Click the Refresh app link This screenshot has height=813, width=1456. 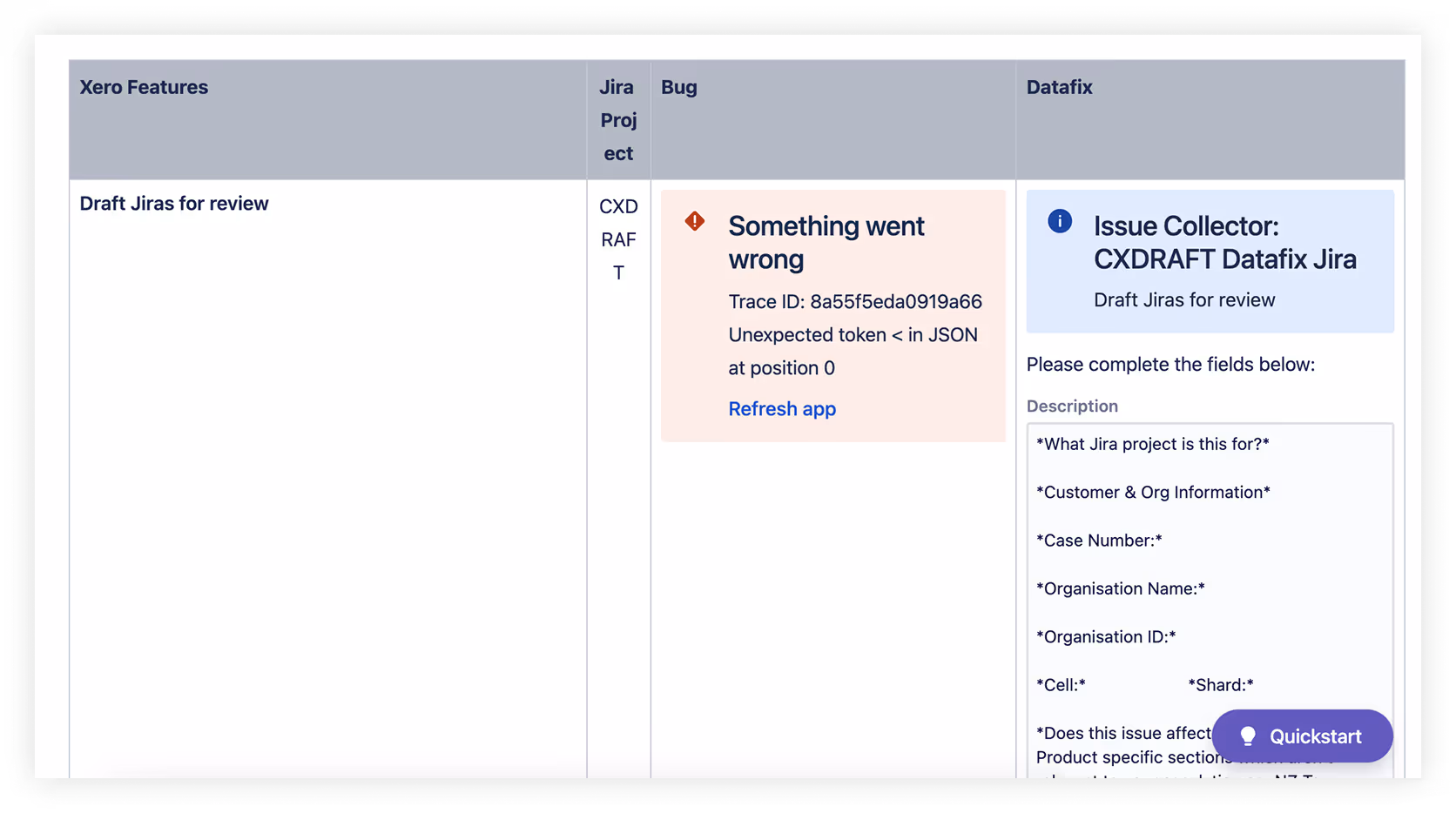tap(782, 409)
